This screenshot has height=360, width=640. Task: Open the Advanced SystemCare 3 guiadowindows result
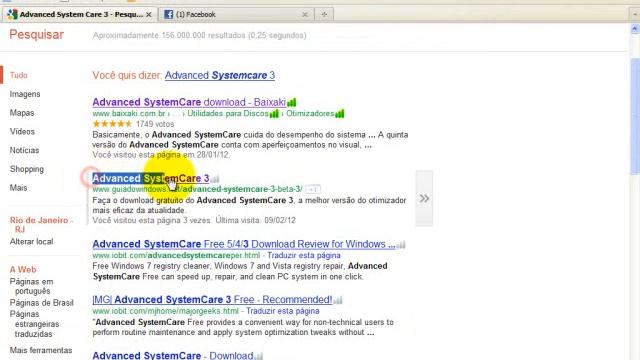click(151, 178)
